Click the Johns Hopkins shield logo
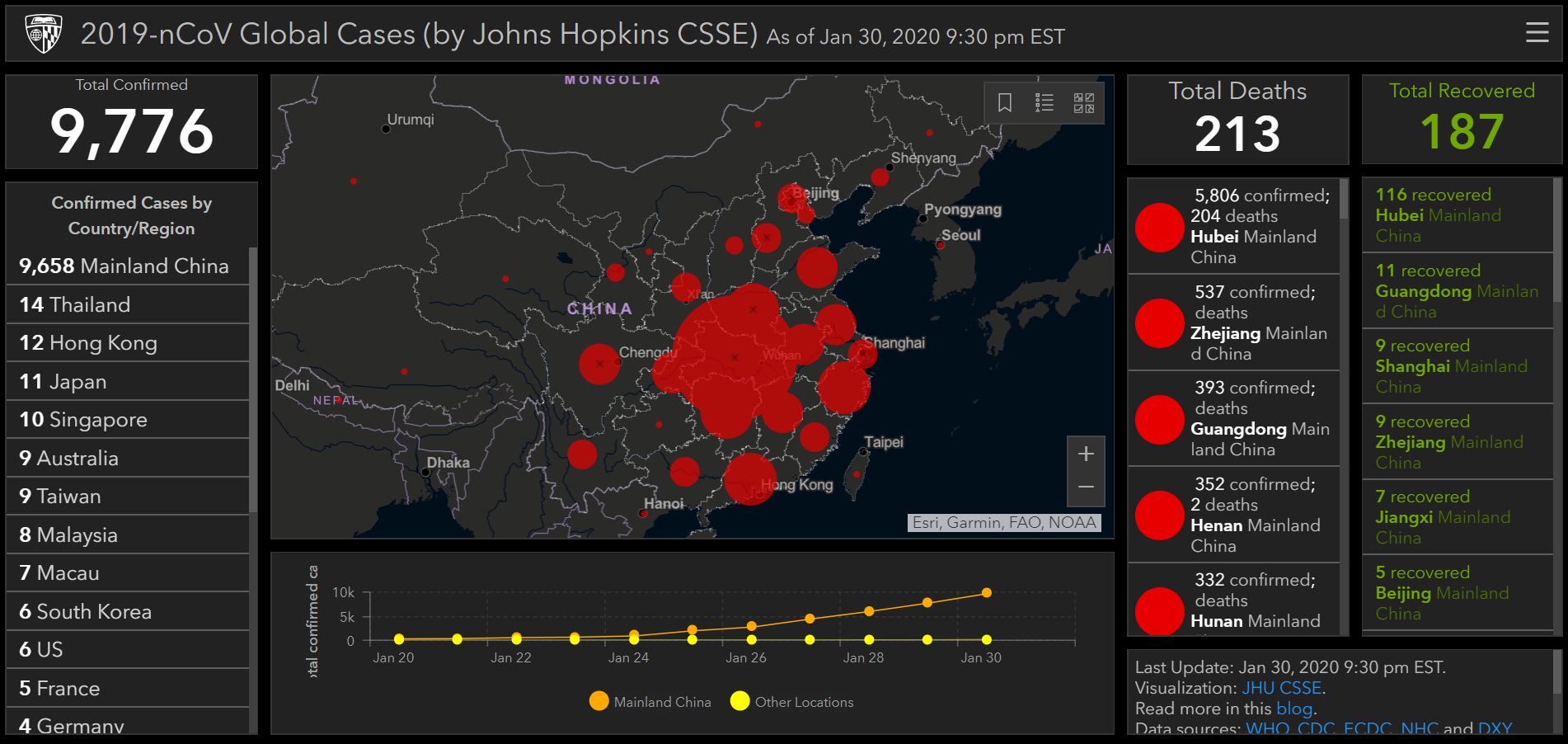The width and height of the screenshot is (1568, 744). click(44, 34)
